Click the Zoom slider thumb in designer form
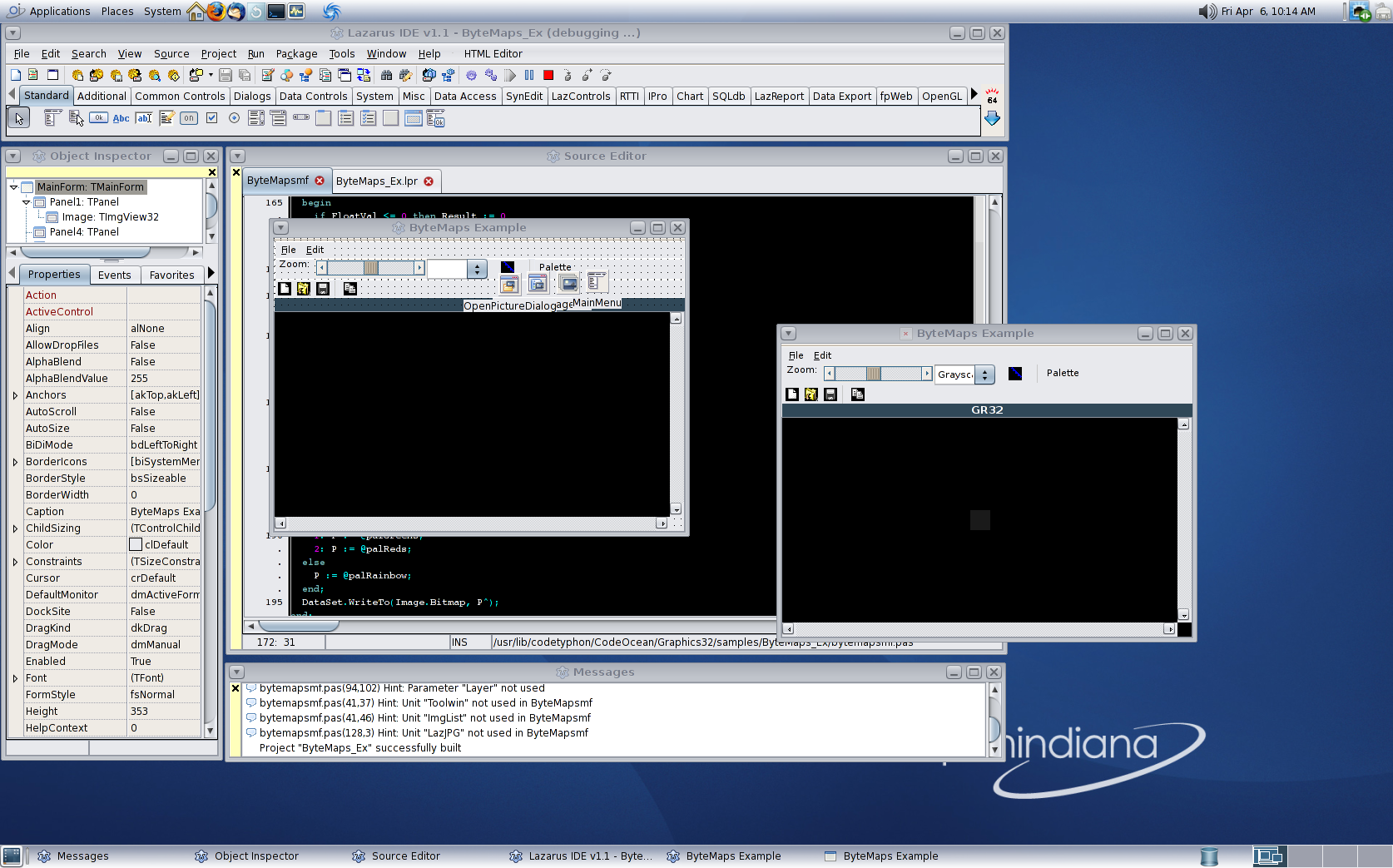The height and width of the screenshot is (868, 1393). 370,268
